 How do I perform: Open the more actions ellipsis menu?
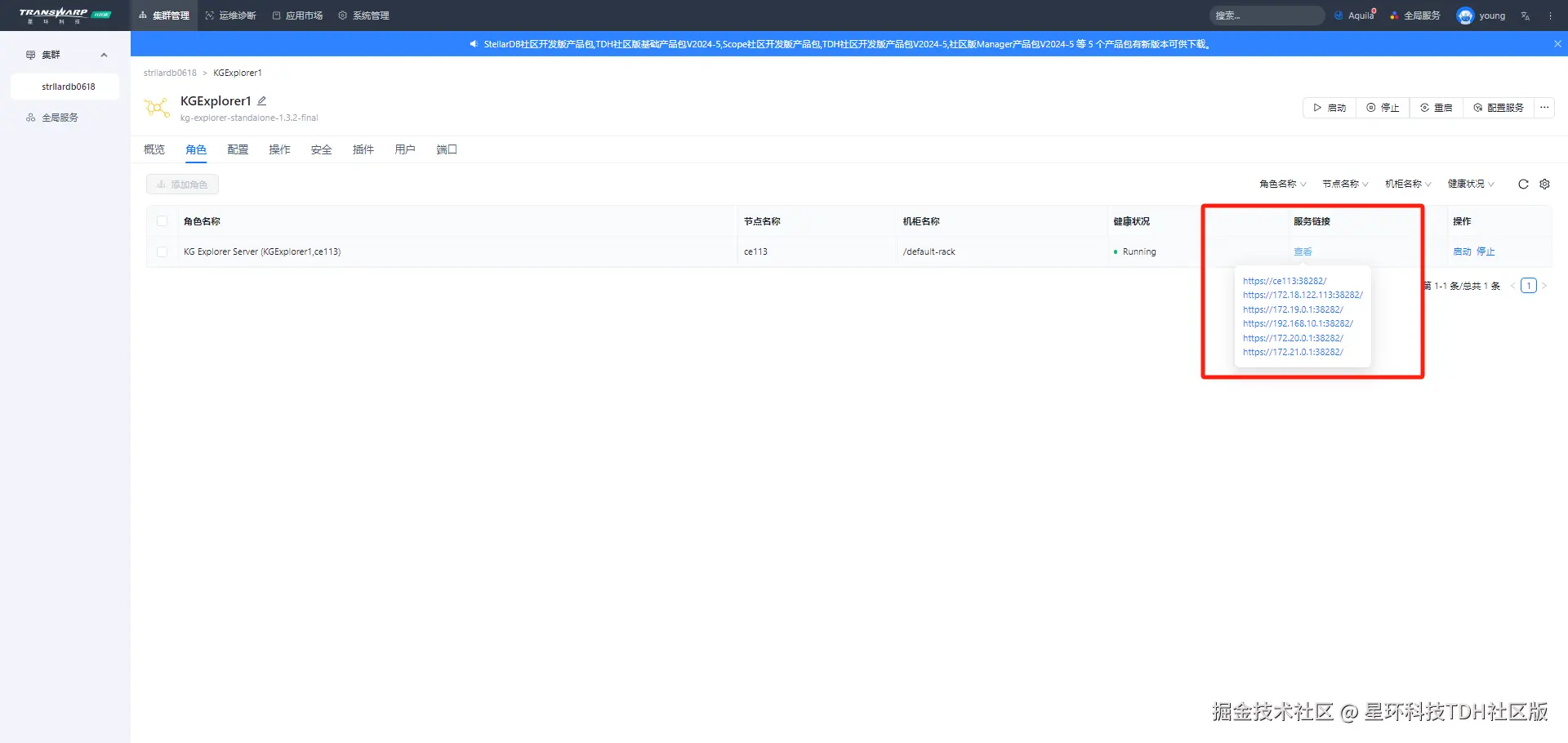click(x=1544, y=108)
